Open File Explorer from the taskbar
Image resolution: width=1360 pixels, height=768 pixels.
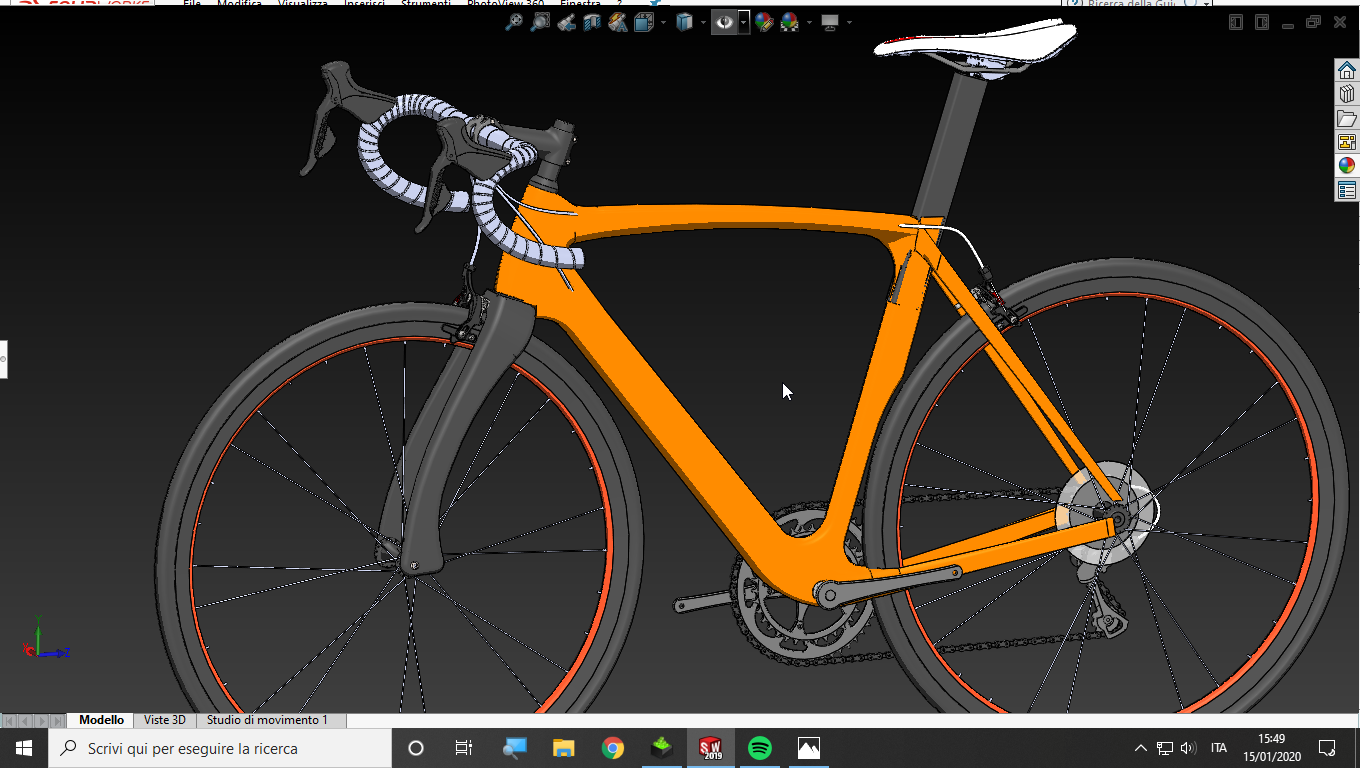564,748
